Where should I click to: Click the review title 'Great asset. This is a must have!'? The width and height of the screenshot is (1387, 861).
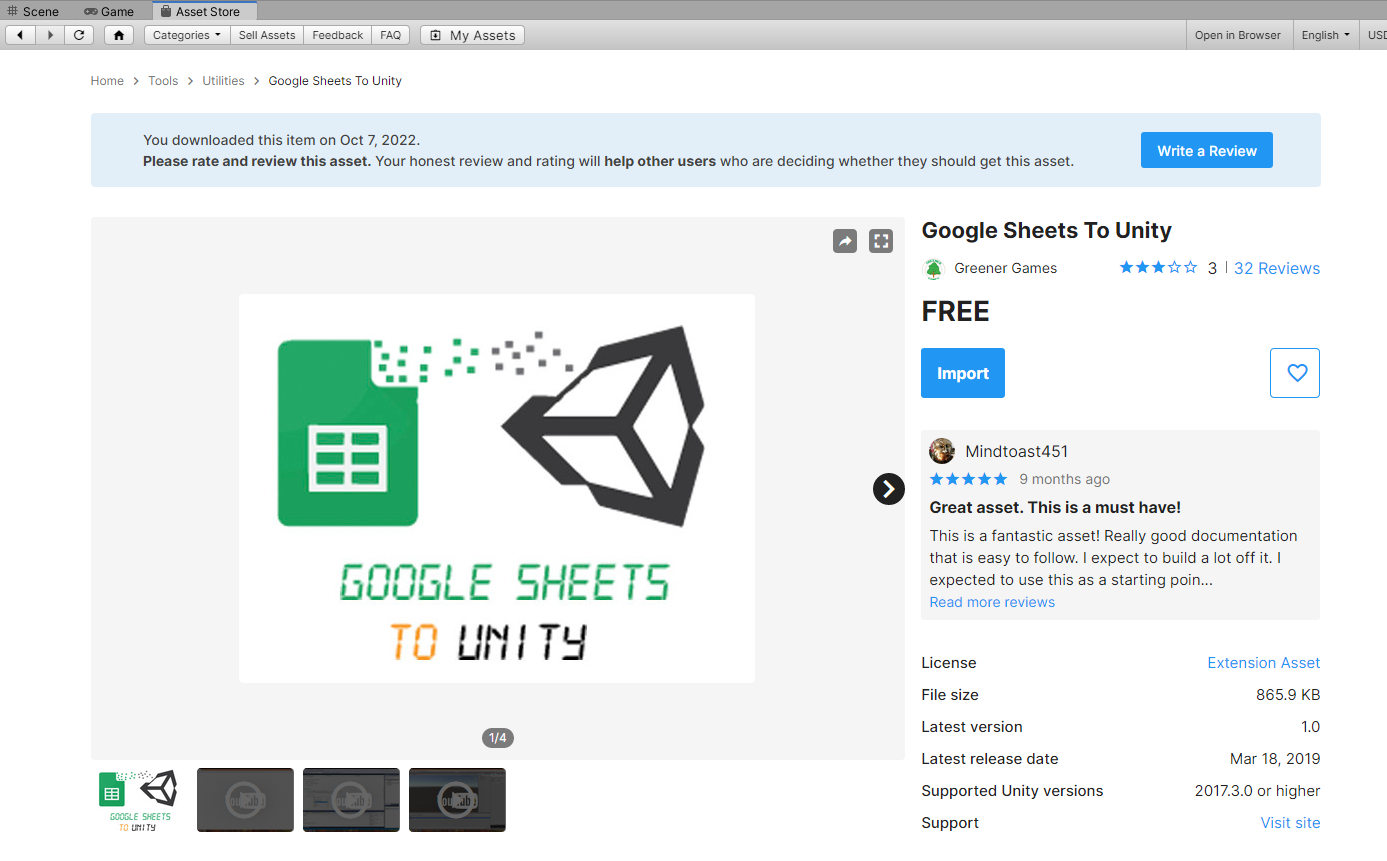(1055, 507)
